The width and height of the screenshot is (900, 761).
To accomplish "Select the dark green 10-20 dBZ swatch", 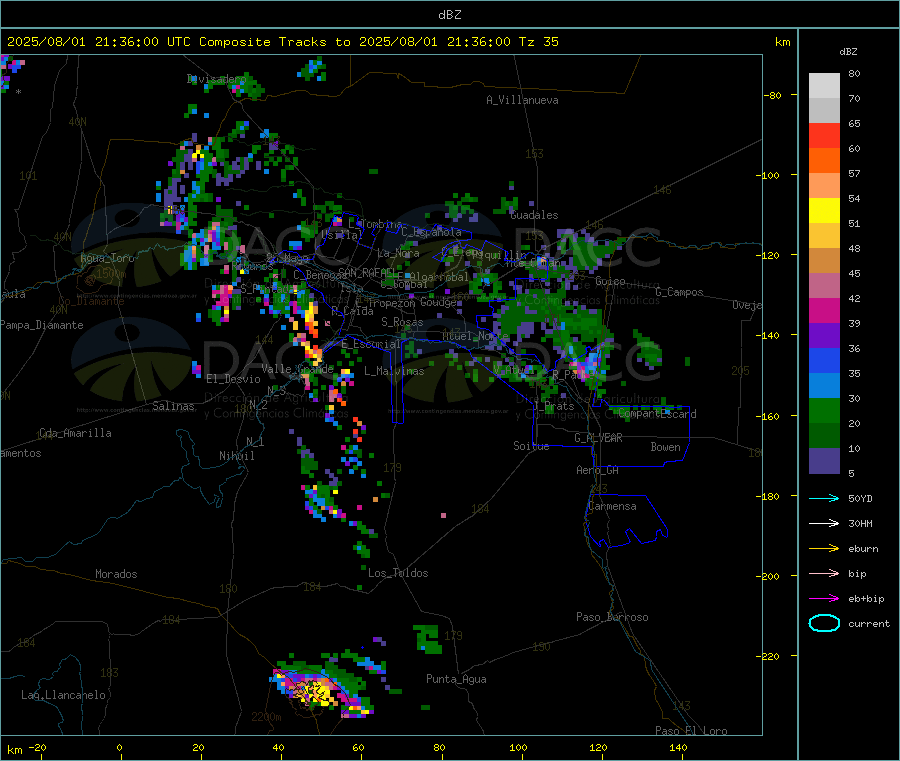I will (x=824, y=436).
